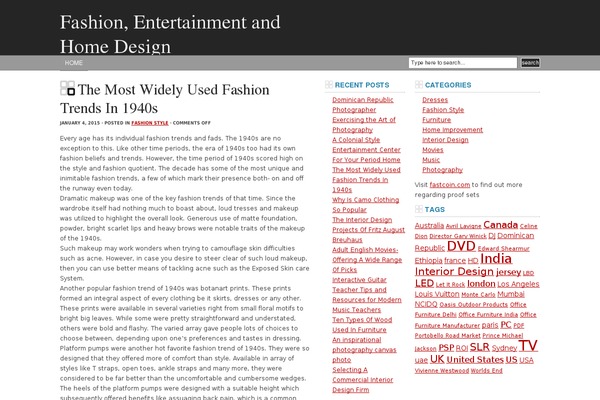Open Exercising the Art of Photography post

pyautogui.click(x=364, y=124)
